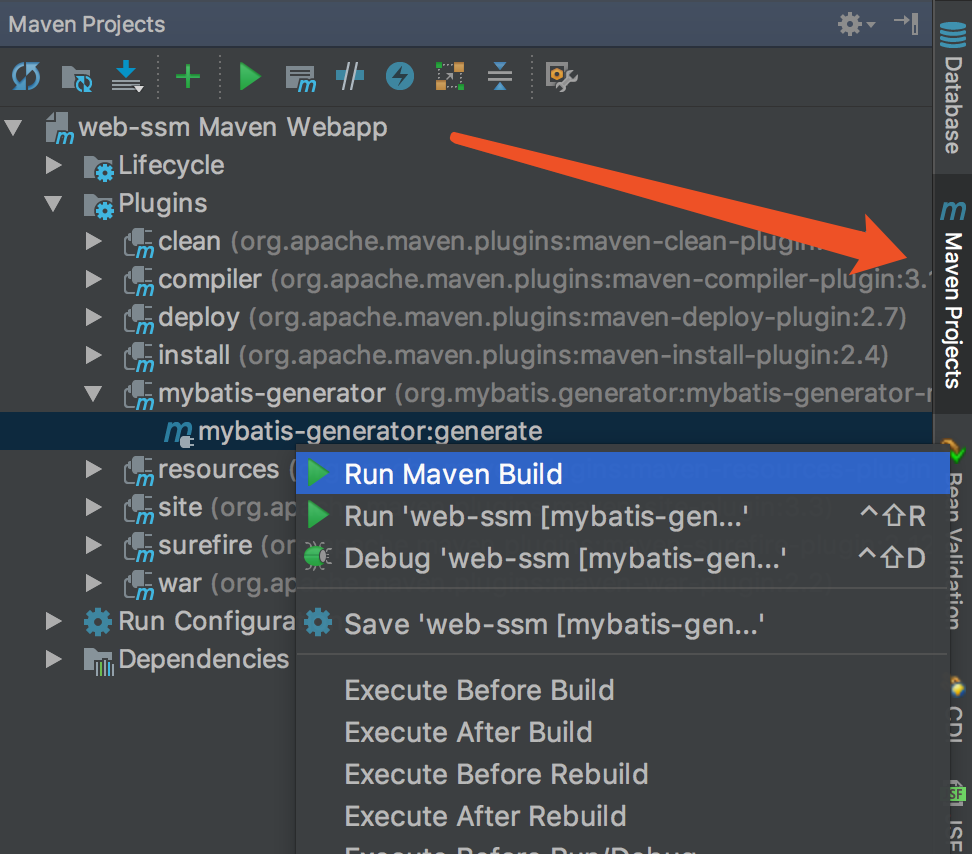Select the Run Configurations tree item
The width and height of the screenshot is (972, 854).
pos(148,622)
